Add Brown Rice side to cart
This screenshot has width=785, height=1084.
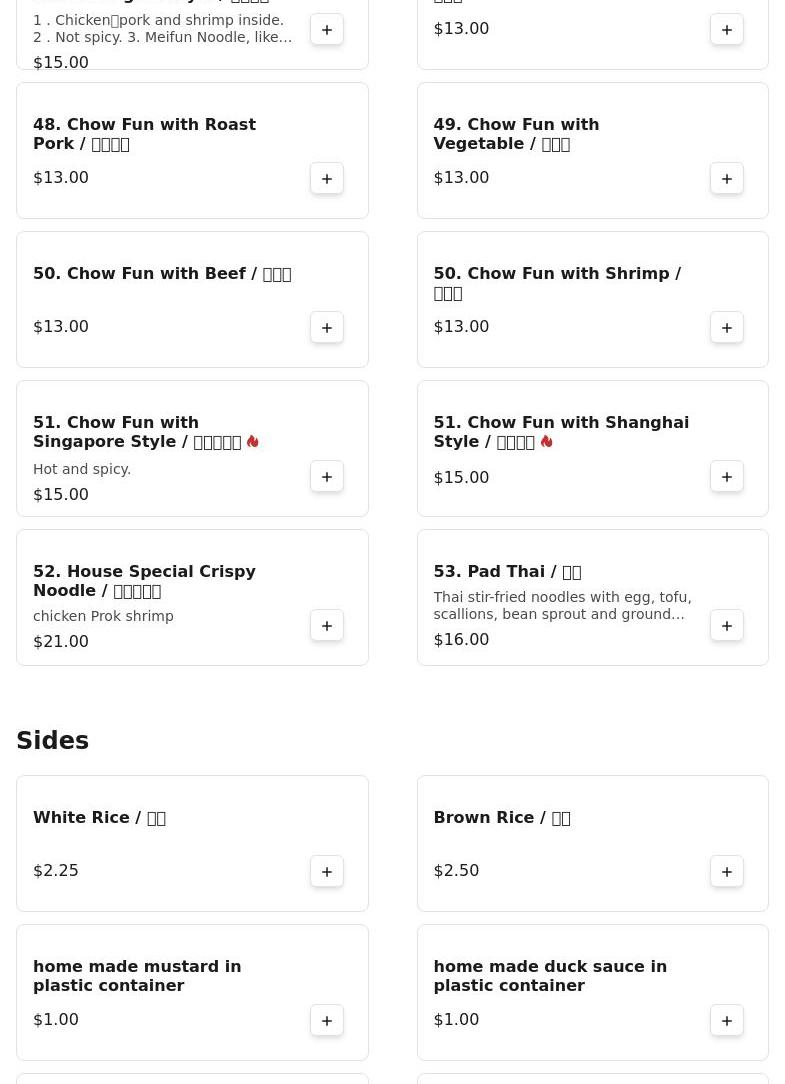(727, 871)
